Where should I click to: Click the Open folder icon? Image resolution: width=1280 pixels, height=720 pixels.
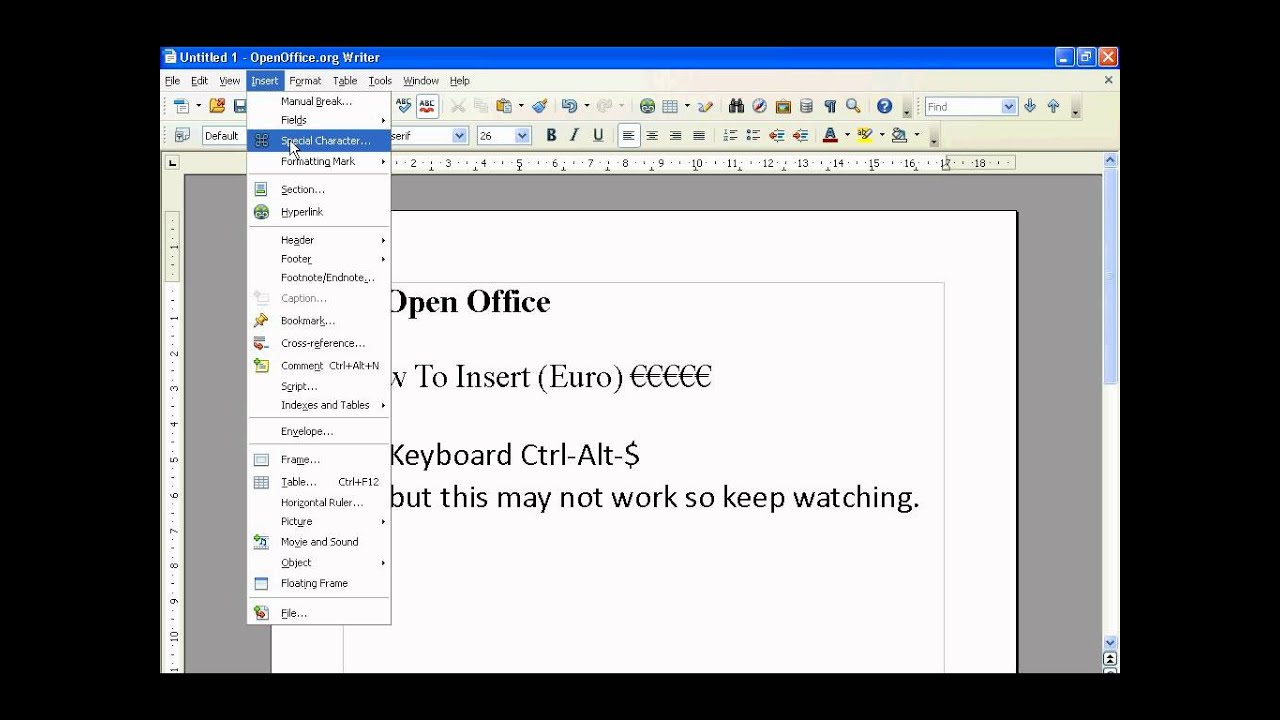coord(217,106)
